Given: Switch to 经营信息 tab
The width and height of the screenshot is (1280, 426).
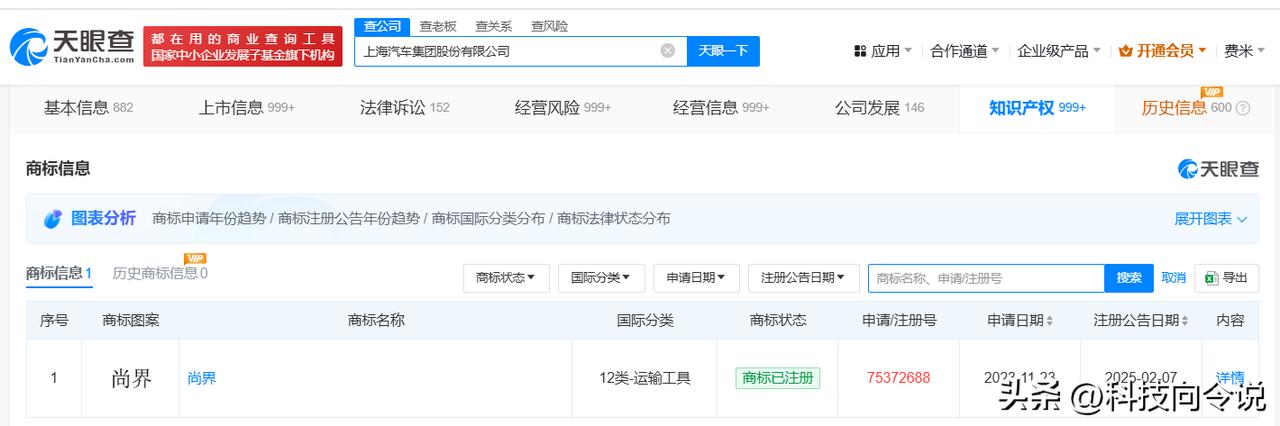Looking at the screenshot, I should 721,108.
